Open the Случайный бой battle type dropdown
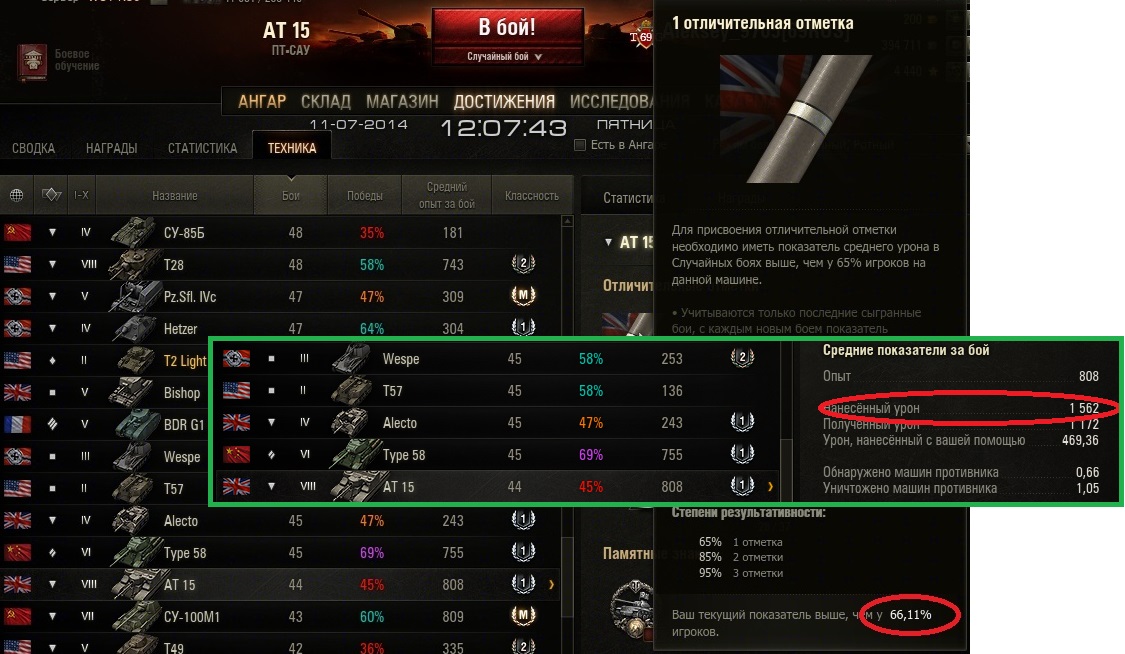 pos(507,56)
